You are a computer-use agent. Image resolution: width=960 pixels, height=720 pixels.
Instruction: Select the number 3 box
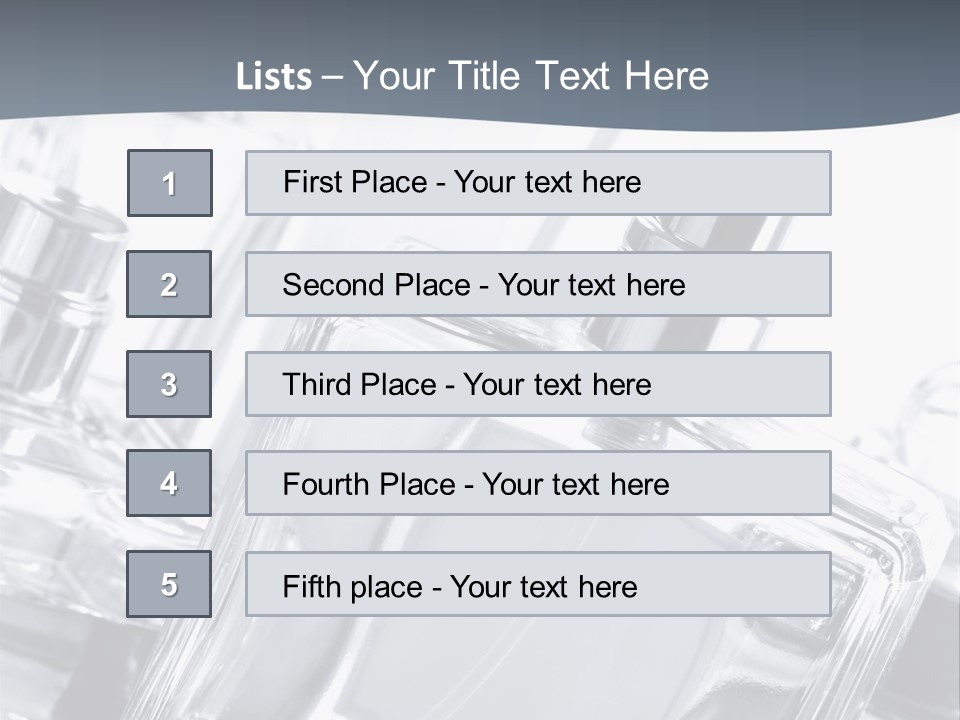[169, 384]
